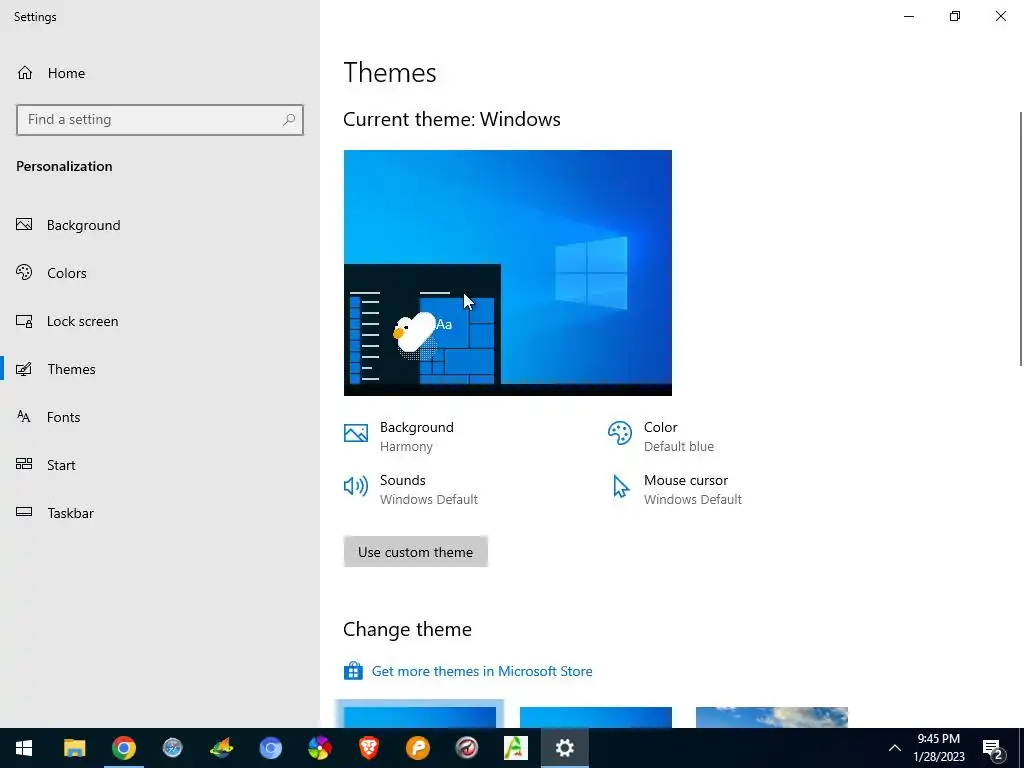Screen dimensions: 1024x768
Task: Click the current theme preview image
Action: tap(507, 273)
